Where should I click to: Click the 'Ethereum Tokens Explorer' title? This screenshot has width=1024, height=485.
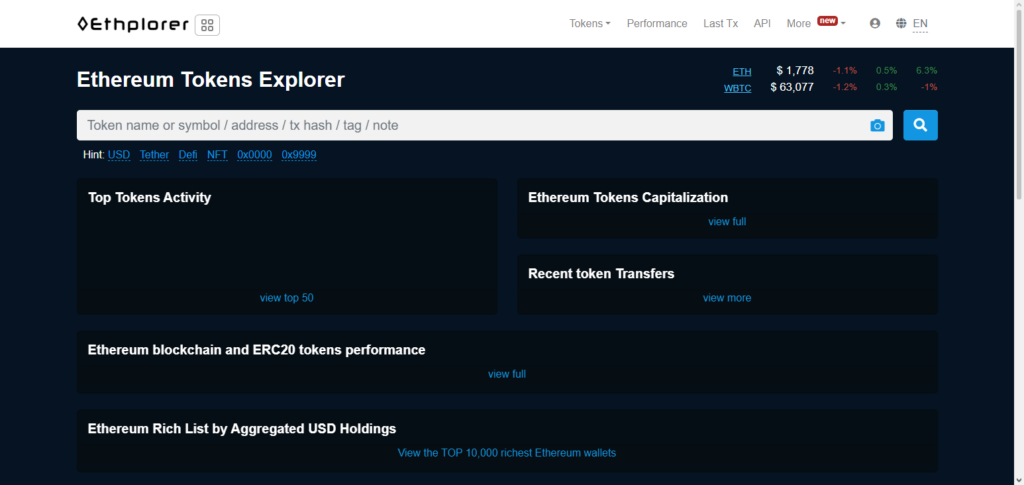(210, 80)
